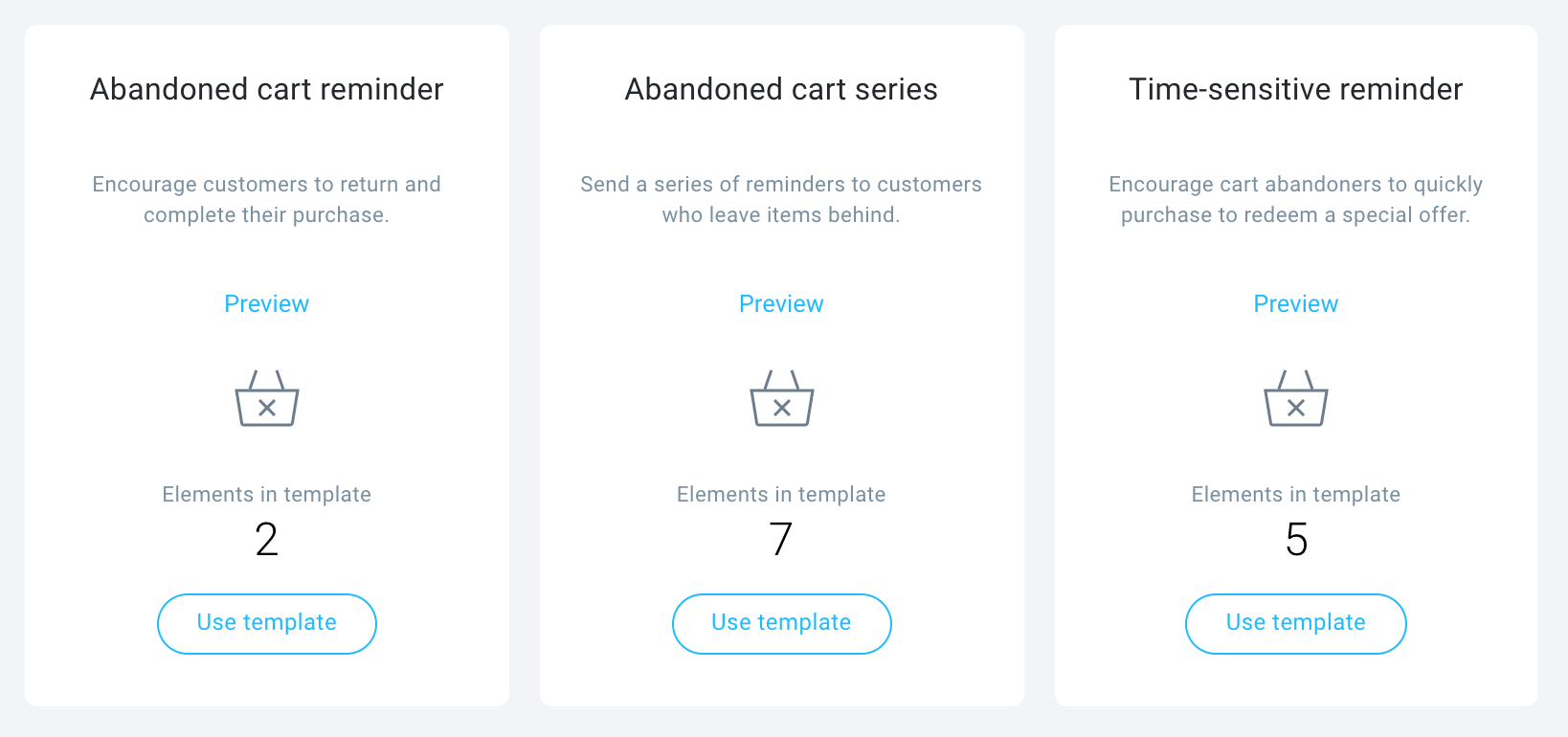The width and height of the screenshot is (1568, 737).
Task: Click the 'Send a series of reminders' description
Action: tap(781, 199)
